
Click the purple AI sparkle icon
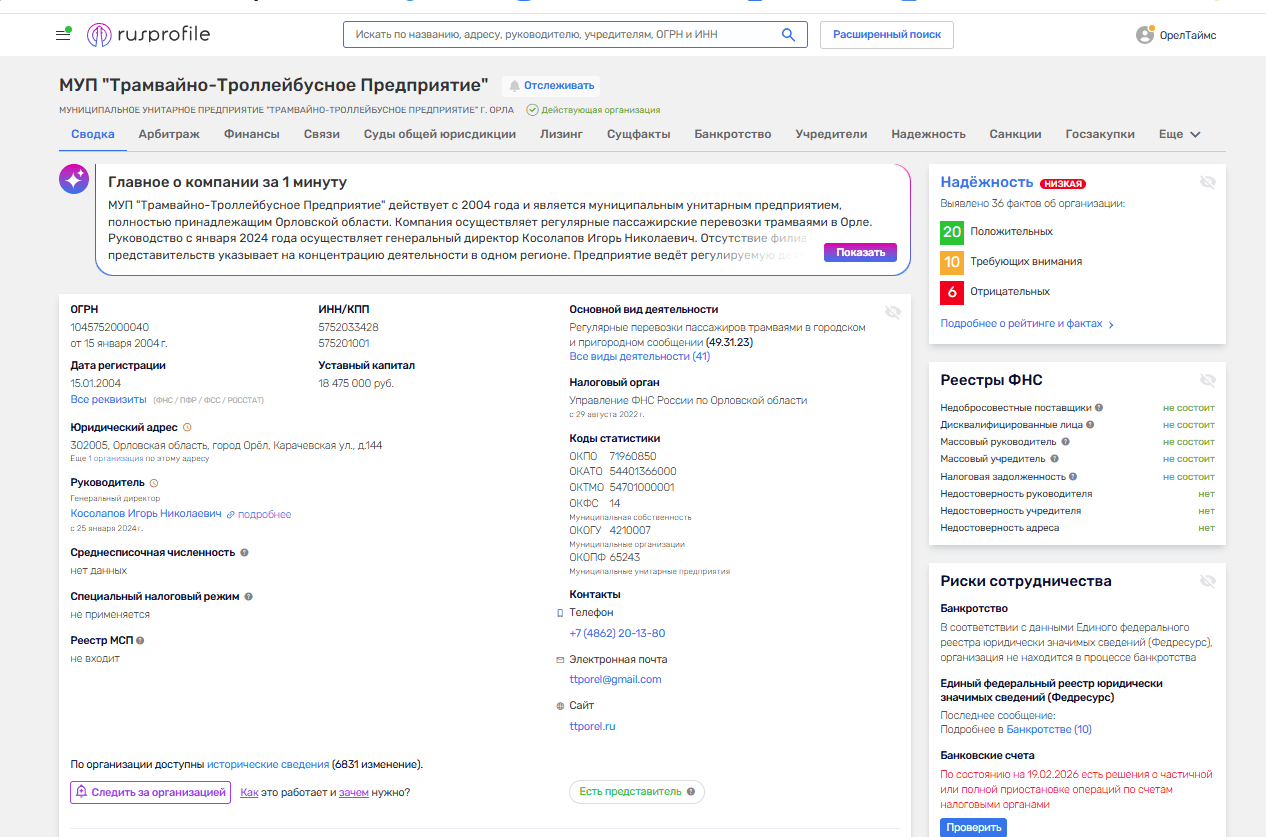coord(74,179)
